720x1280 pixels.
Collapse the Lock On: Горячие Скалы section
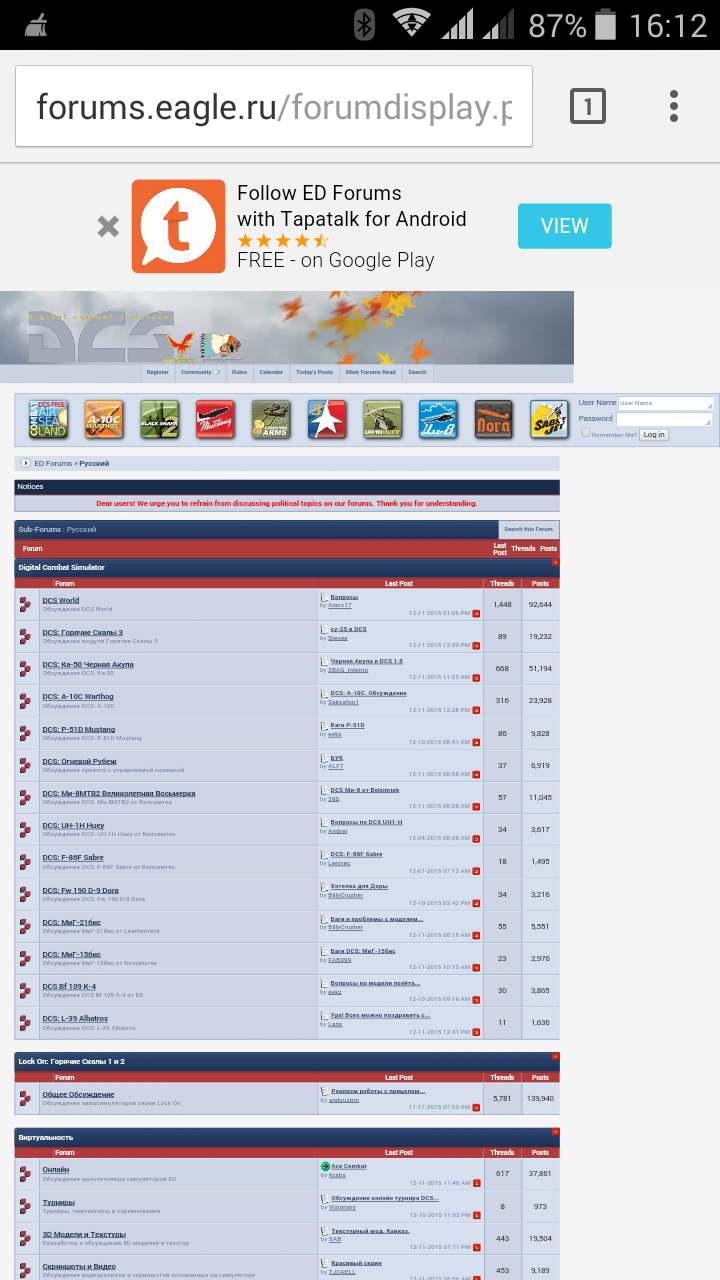555,1056
